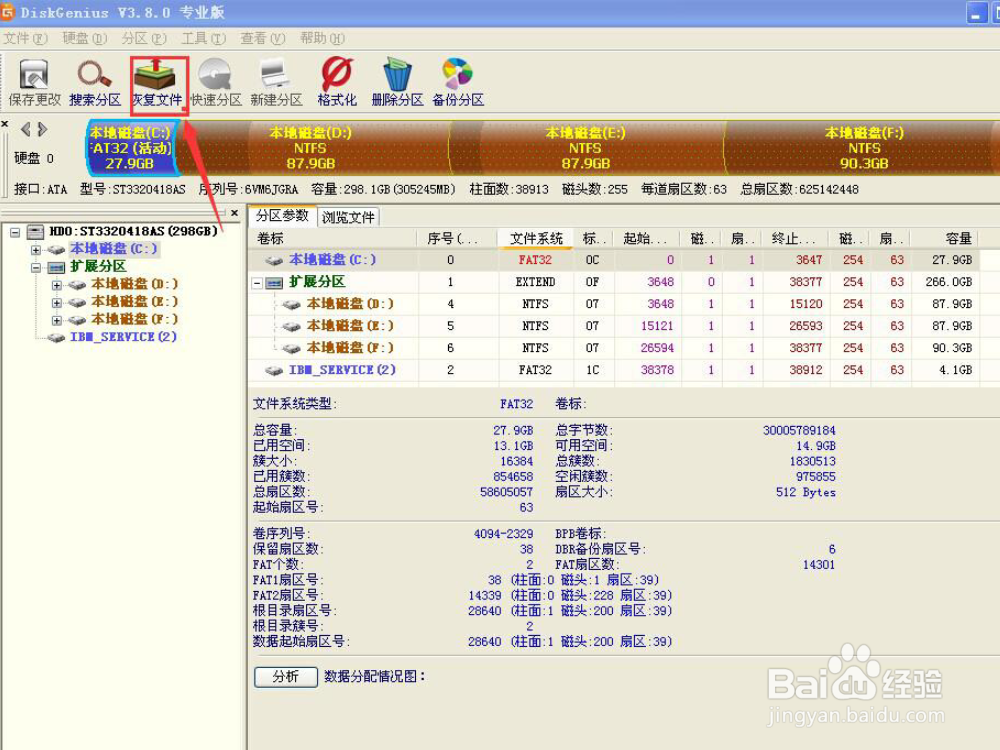Select 本地磁盘(D:) tree item
This screenshot has width=1000, height=750.
tap(134, 284)
